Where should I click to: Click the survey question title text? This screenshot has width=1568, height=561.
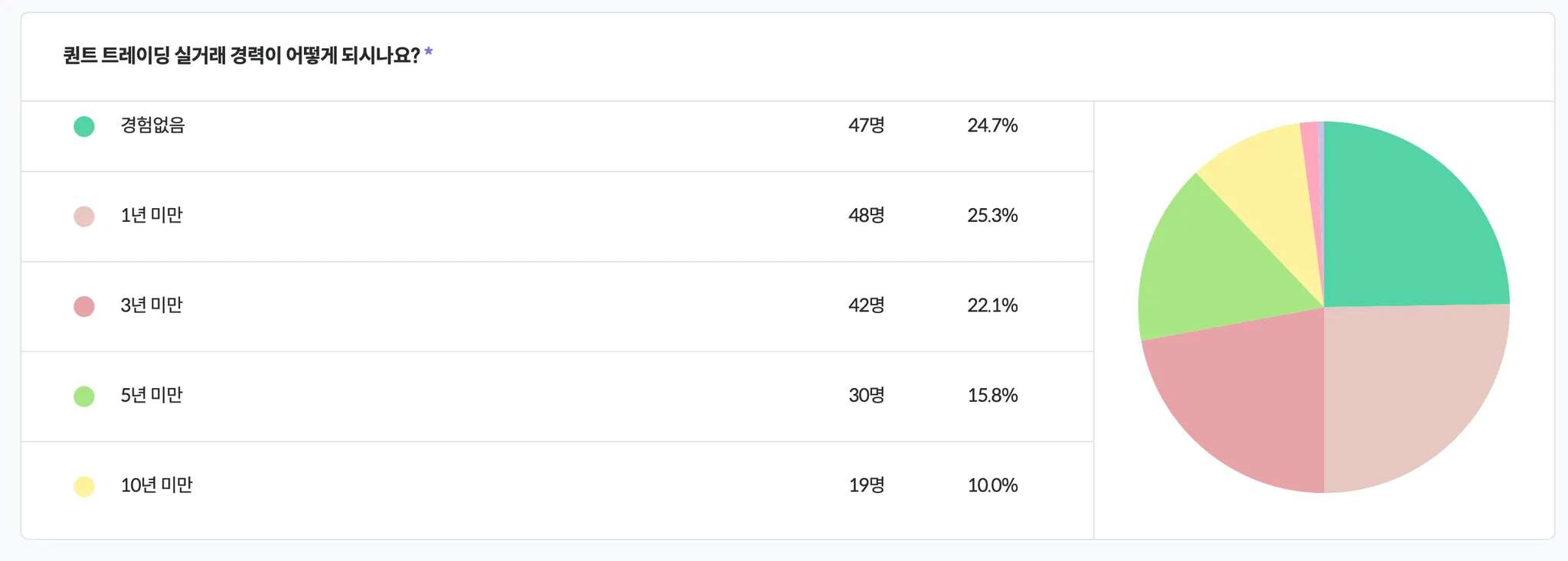[x=241, y=56]
